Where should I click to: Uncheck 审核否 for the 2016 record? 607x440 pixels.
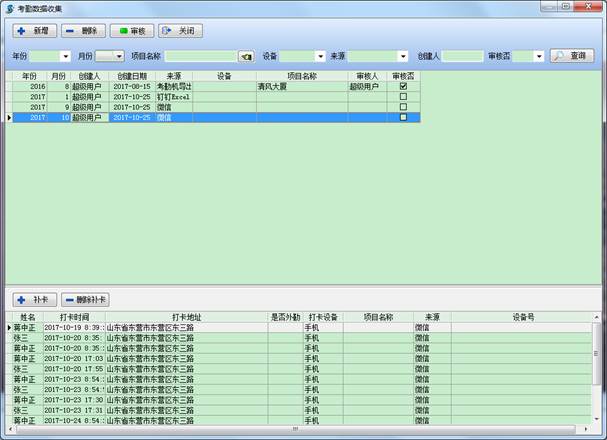403,87
